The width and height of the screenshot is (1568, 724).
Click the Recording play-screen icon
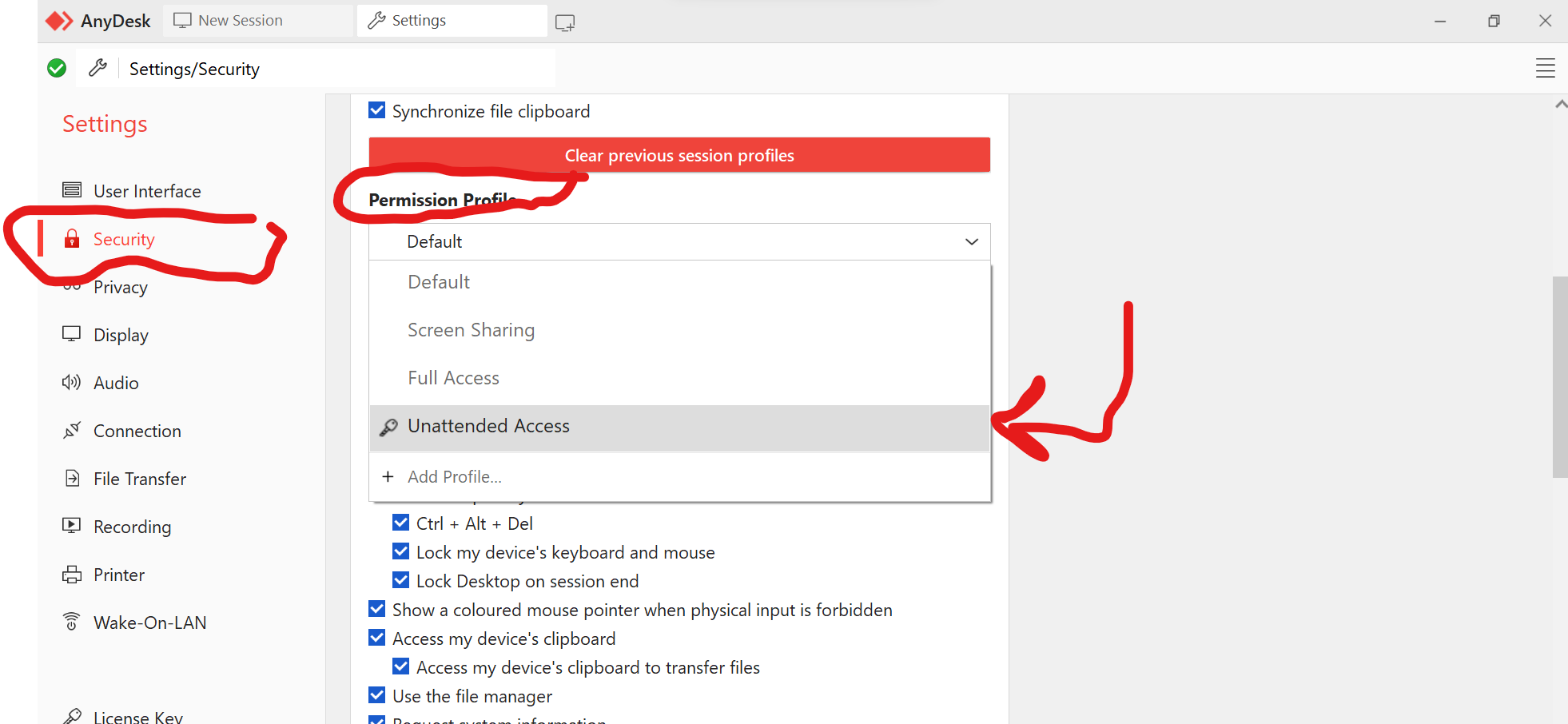(x=72, y=526)
